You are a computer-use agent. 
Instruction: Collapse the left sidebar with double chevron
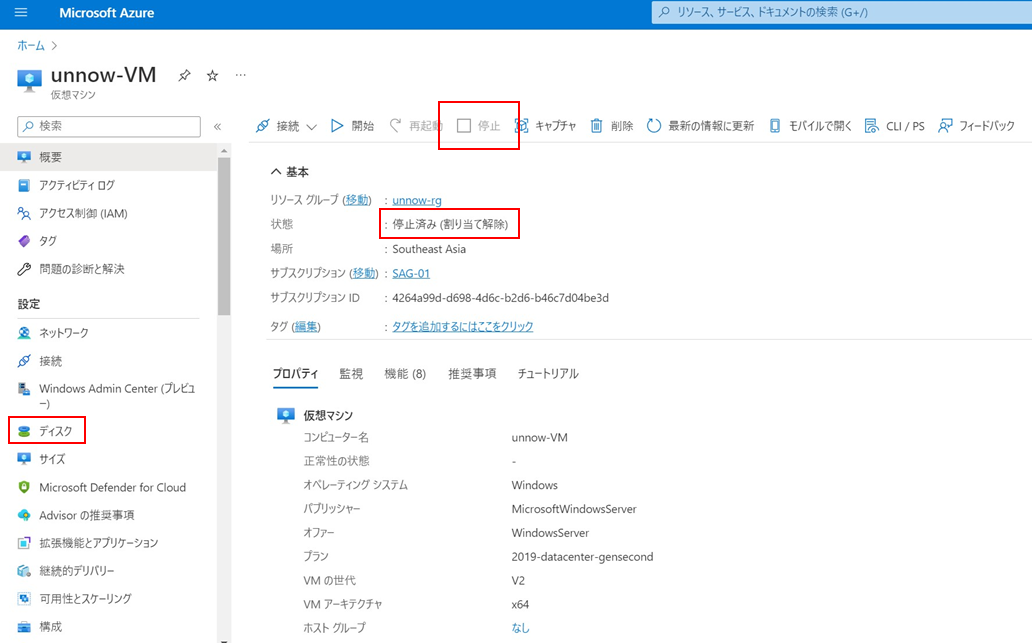coord(218,126)
